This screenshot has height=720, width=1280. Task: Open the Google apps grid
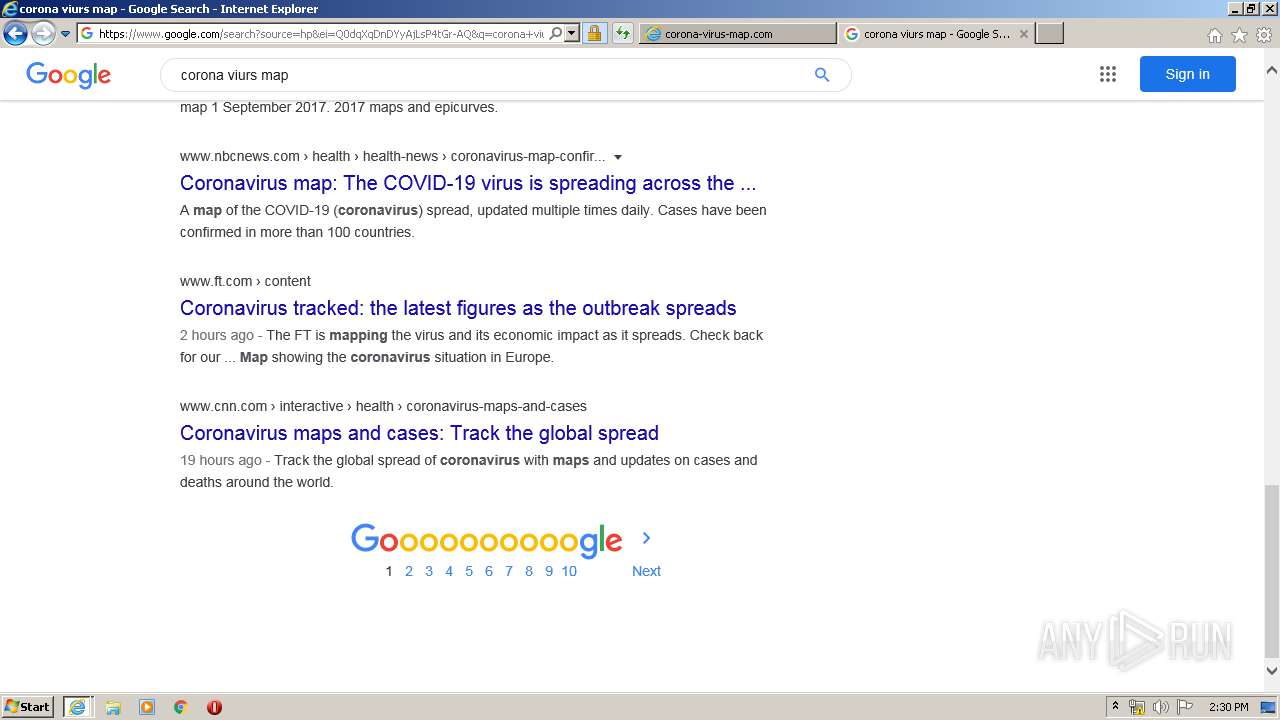pos(1107,74)
